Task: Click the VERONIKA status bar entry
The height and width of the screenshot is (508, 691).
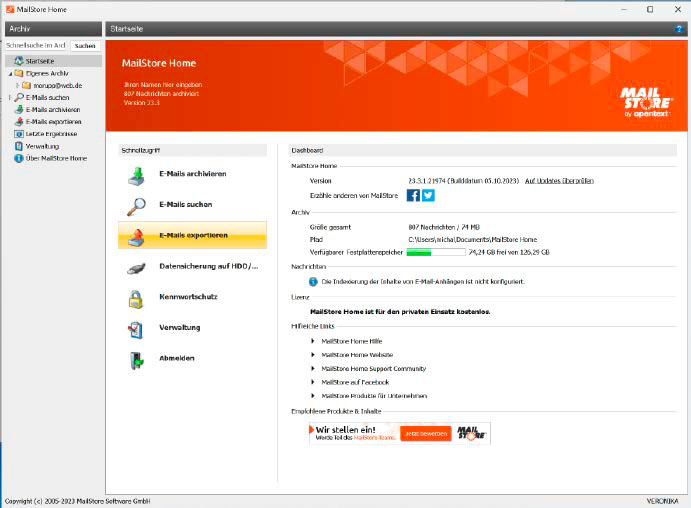Action: tap(662, 501)
